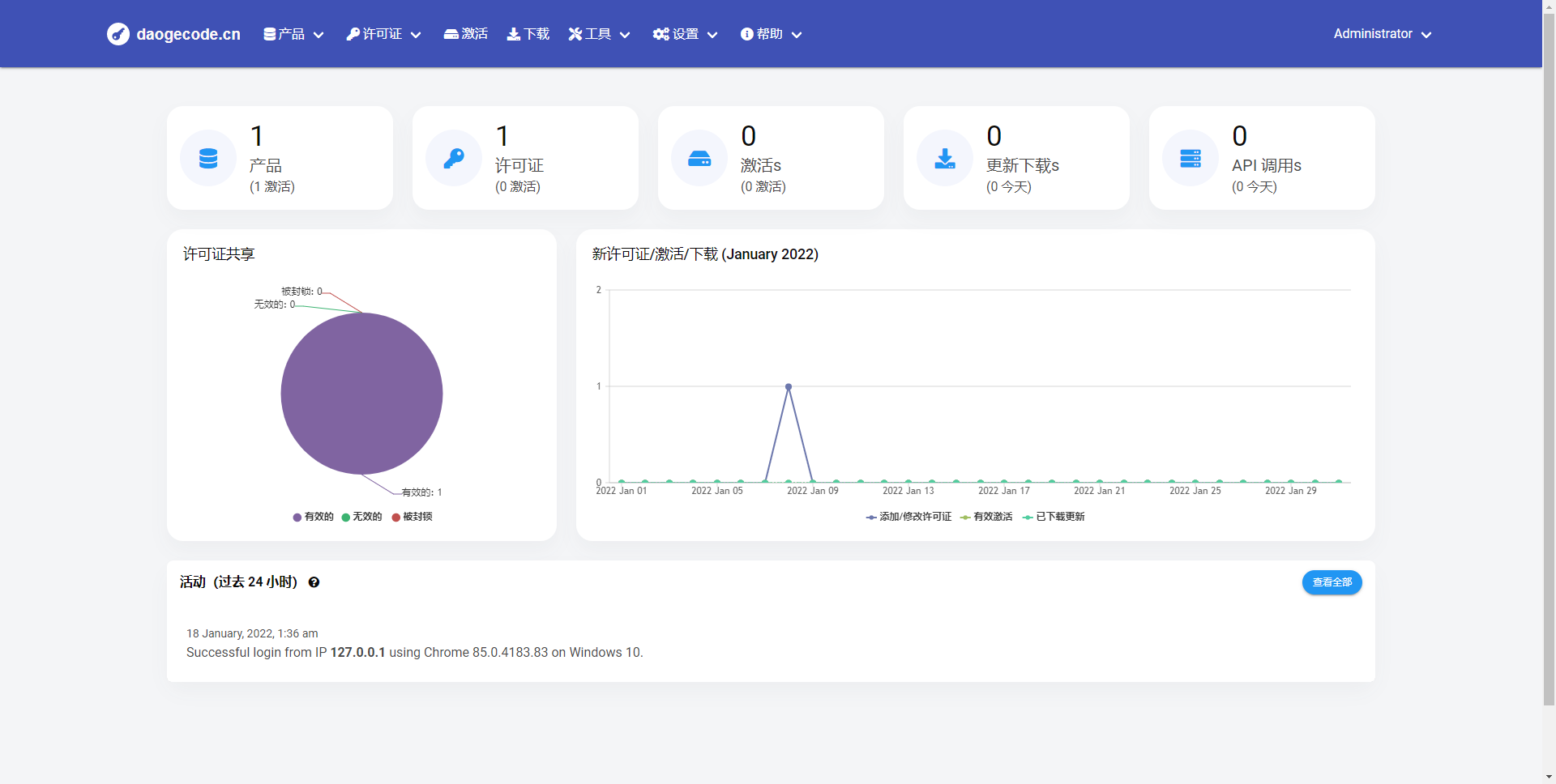Click the drive icon in the 激活s stat card
The width and height of the screenshot is (1556, 784).
point(699,158)
